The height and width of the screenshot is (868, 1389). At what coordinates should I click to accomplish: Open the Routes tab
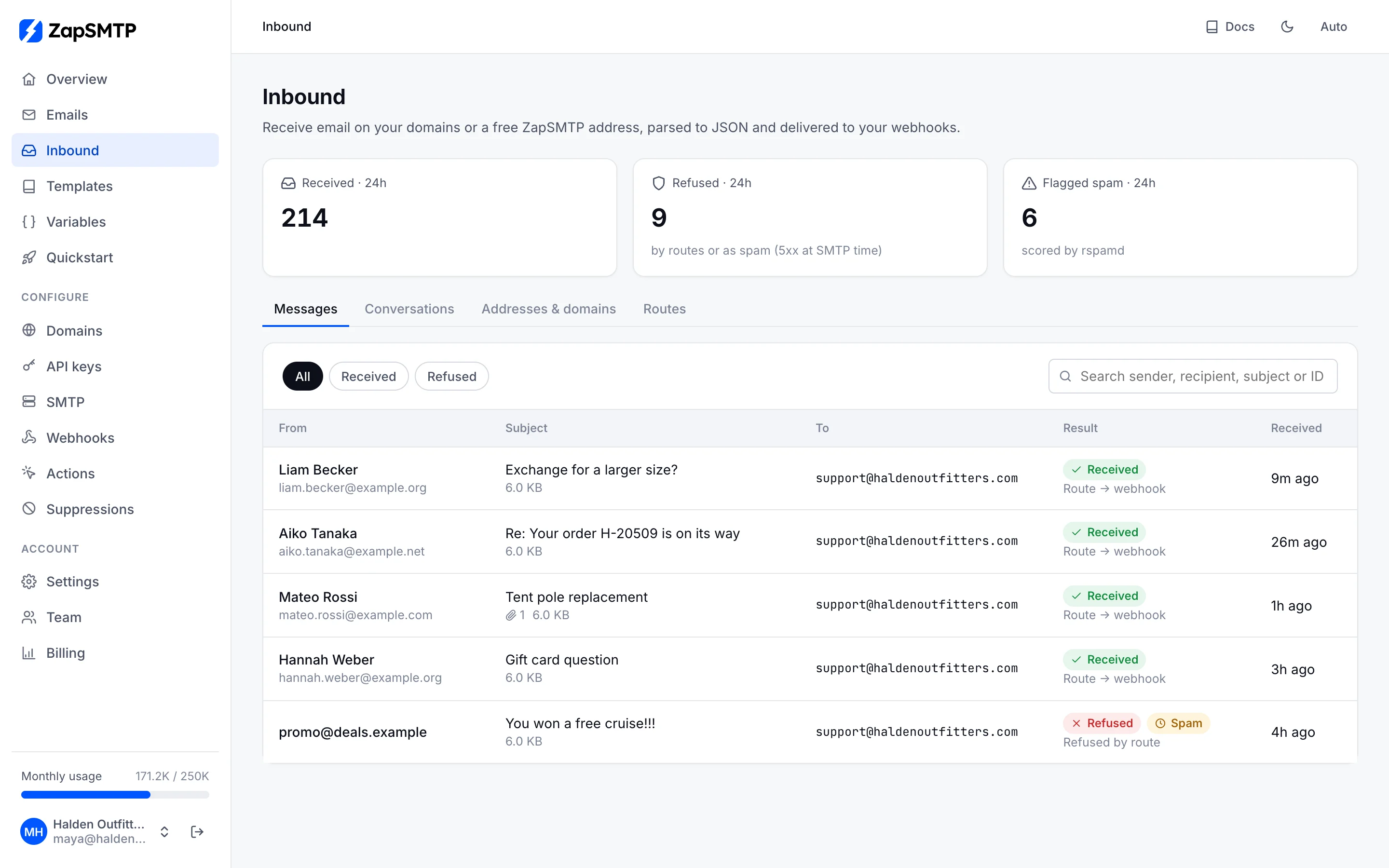coord(664,309)
